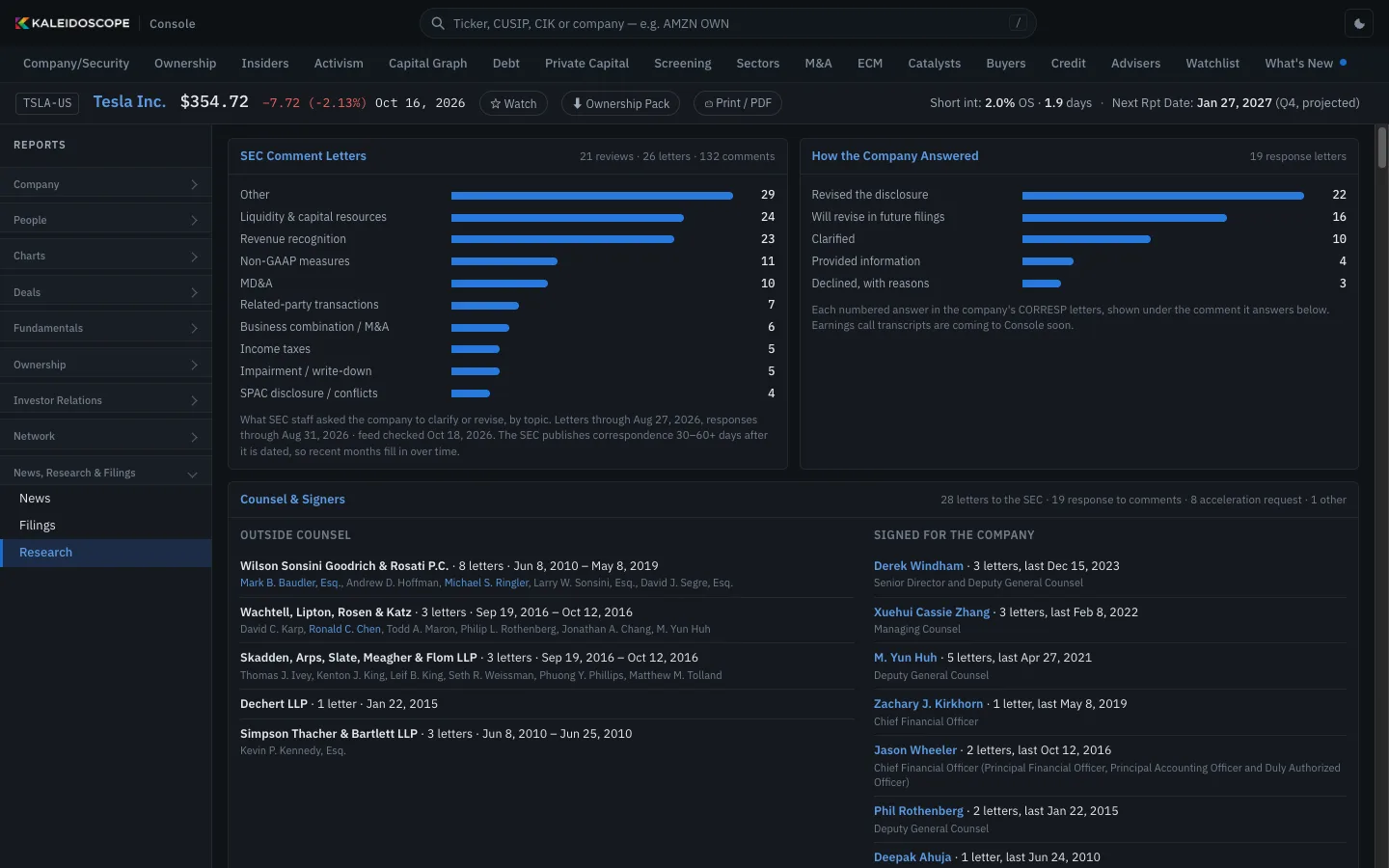1389x868 pixels.
Task: Open Zachary J. Kirkhorn signer profile
Action: (x=928, y=704)
